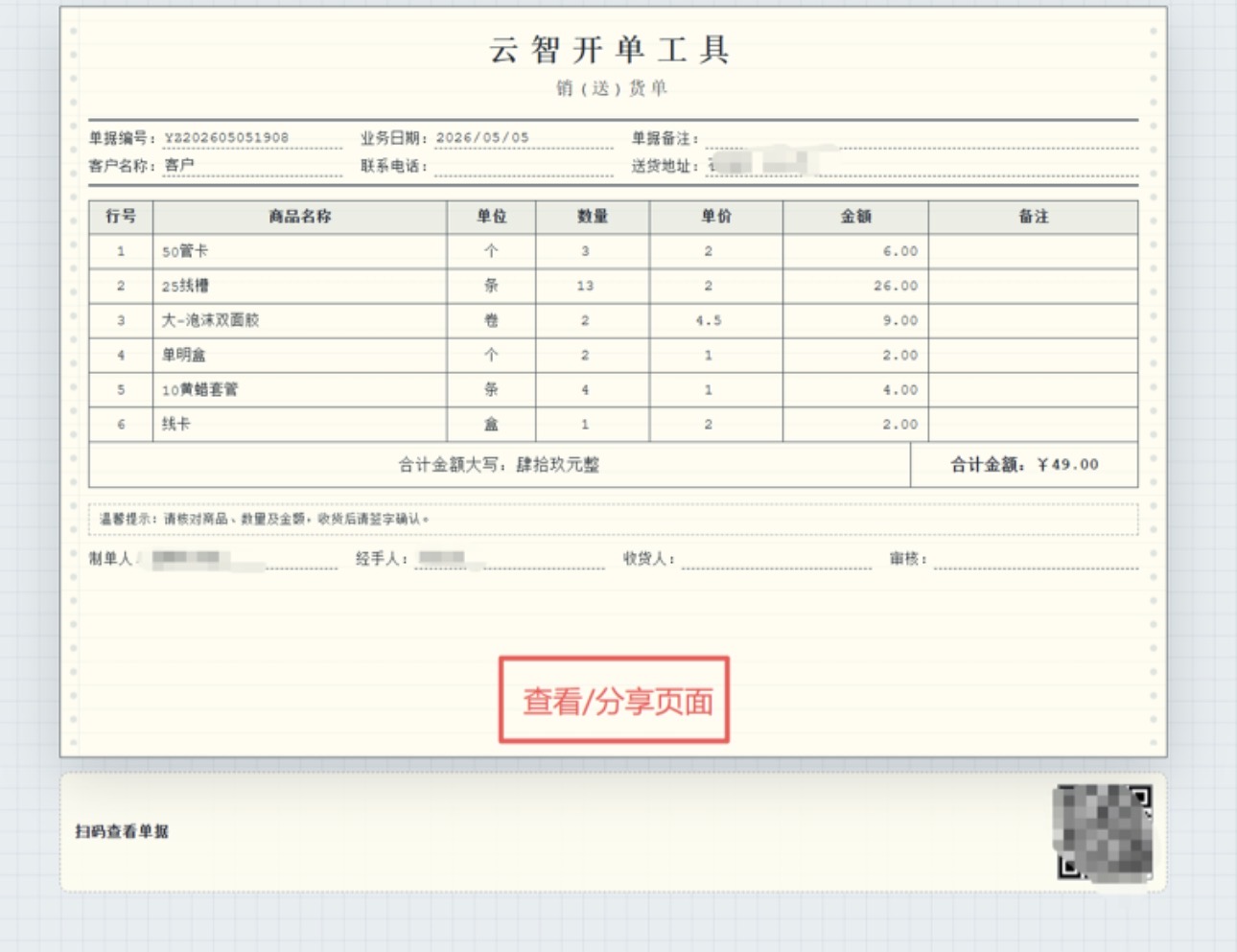Select the 50管卡 product row
The height and width of the screenshot is (952, 1237).
(614, 251)
